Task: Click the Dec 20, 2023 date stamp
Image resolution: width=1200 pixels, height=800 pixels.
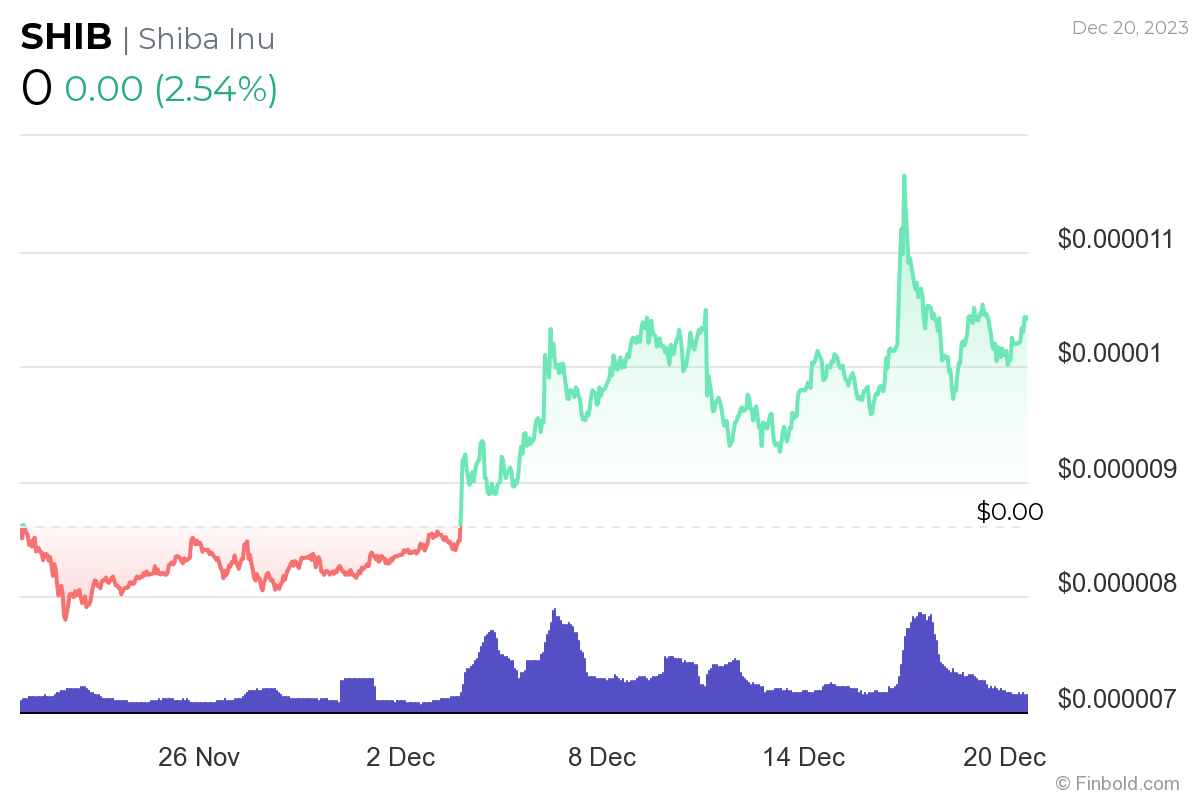Action: (x=1130, y=27)
